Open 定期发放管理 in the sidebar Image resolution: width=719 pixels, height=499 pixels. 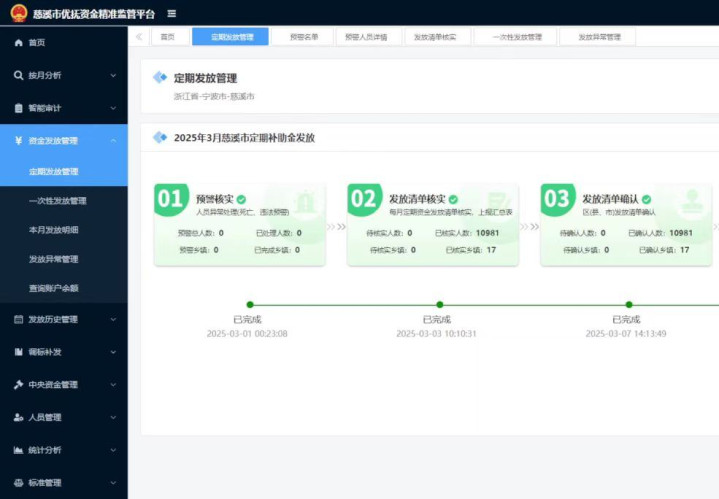tap(64, 172)
